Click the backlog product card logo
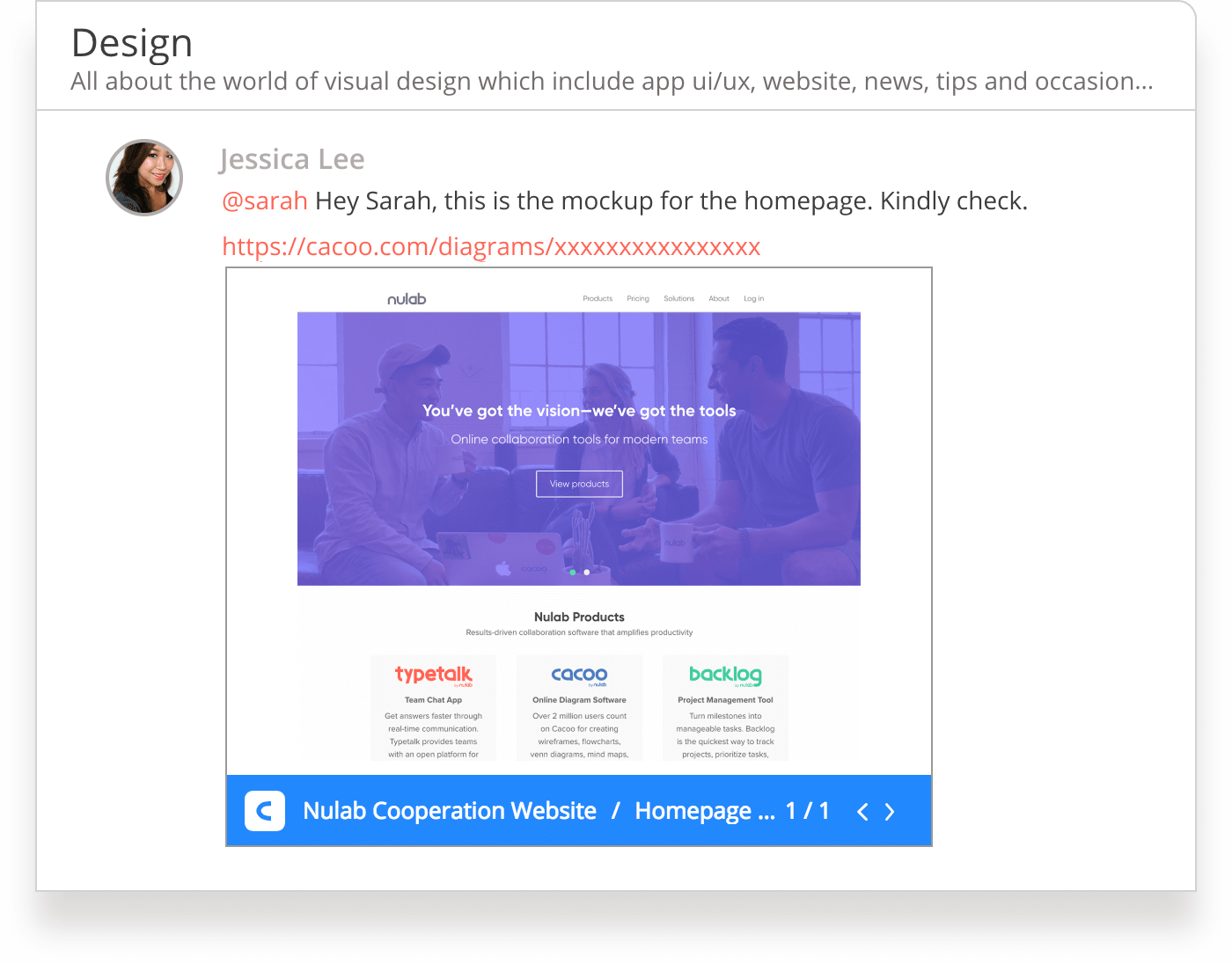The image size is (1232, 964). 725,676
